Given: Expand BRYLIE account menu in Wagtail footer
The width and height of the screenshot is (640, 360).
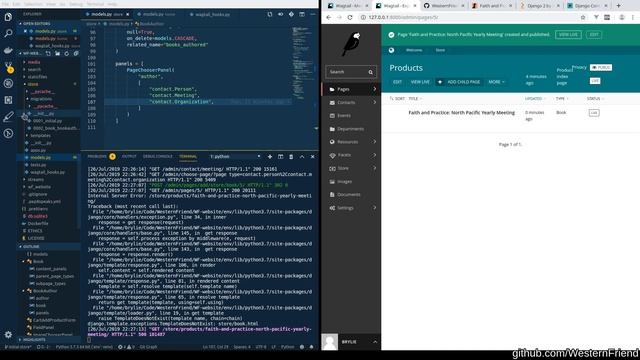Looking at the screenshot, I should pos(351,342).
